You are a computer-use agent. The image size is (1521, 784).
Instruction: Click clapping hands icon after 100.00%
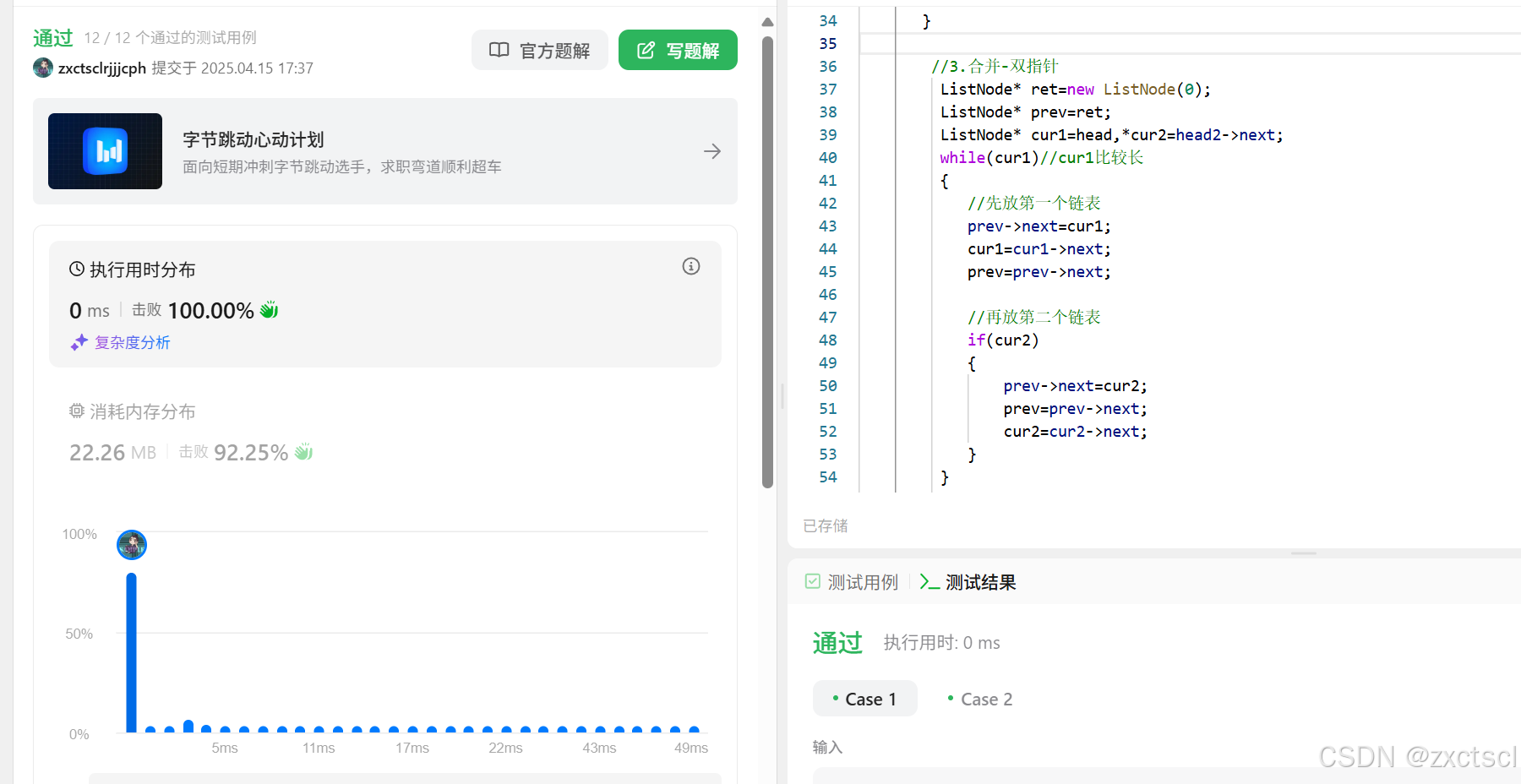click(269, 310)
